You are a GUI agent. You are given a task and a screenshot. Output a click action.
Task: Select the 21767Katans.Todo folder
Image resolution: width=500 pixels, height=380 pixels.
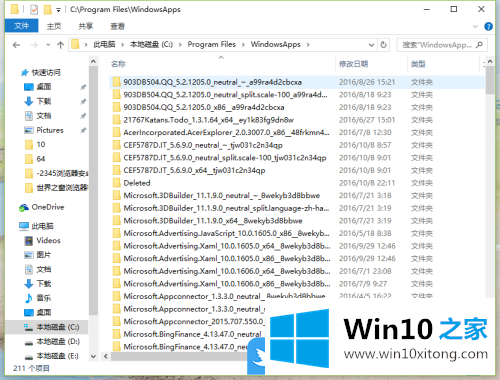pos(209,120)
